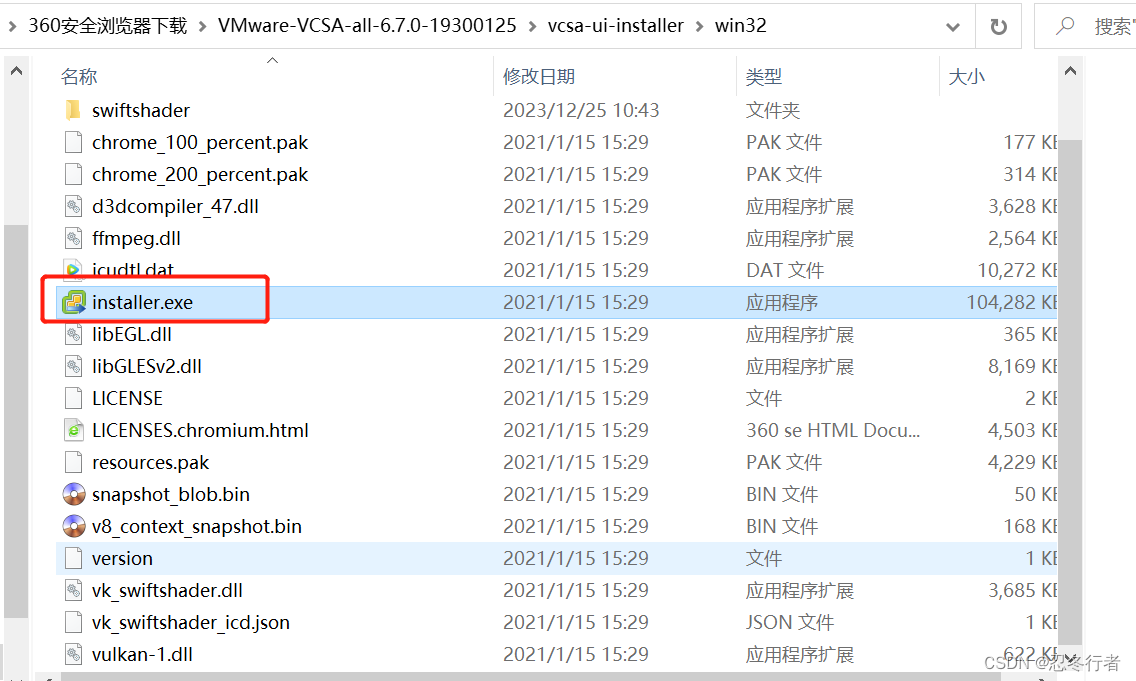Go to VMware-VCSA-all-6.7.0-19300125 breadcrumb folder
This screenshot has height=681, width=1136.
tap(367, 26)
